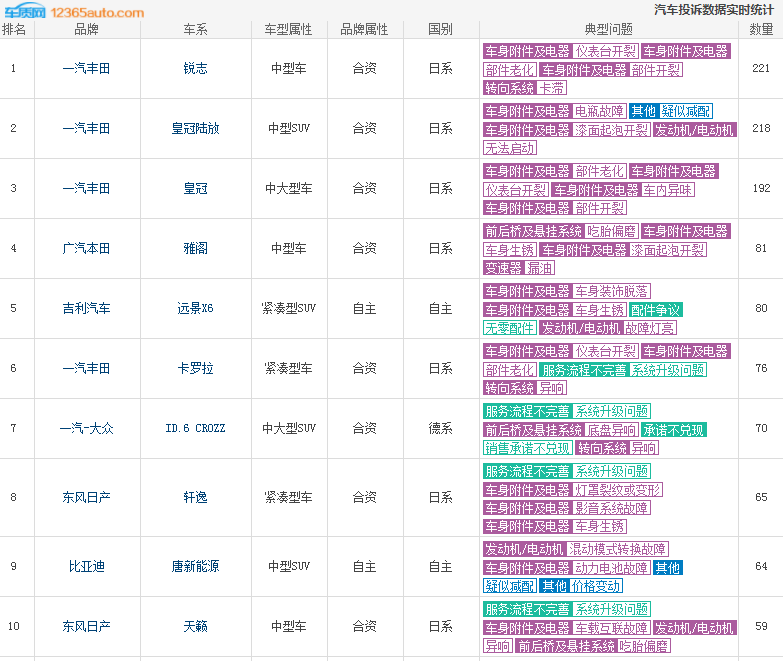This screenshot has width=783, height=661.
Task: Click the blue 其他 疑似减配 tag for 皇冠陆放
Action: pyautogui.click(x=671, y=111)
